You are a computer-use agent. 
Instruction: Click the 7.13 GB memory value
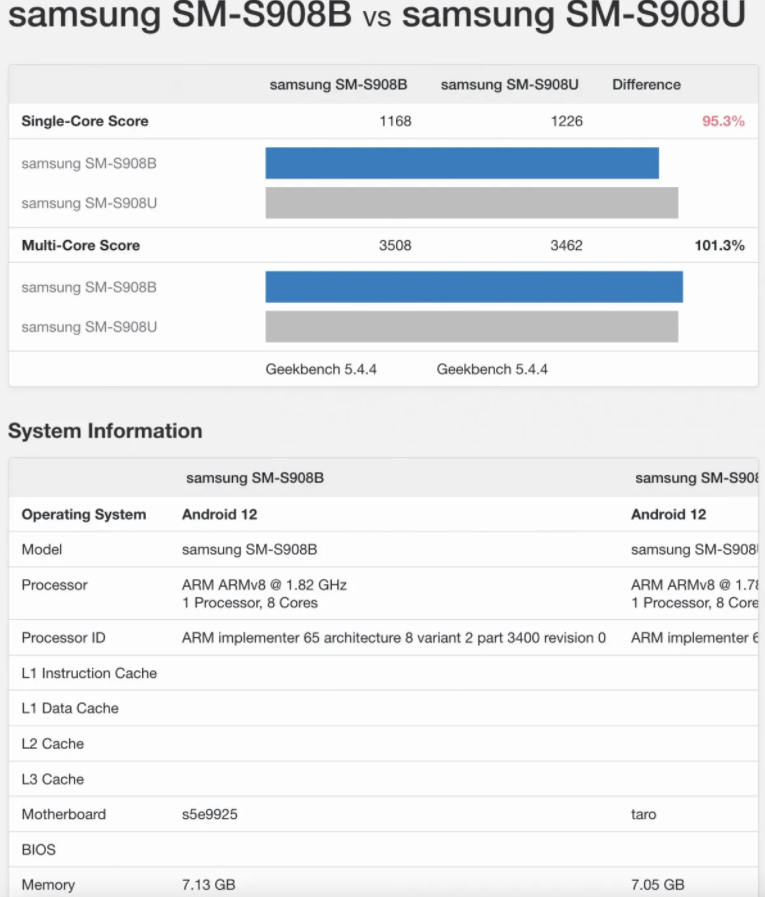(x=209, y=885)
